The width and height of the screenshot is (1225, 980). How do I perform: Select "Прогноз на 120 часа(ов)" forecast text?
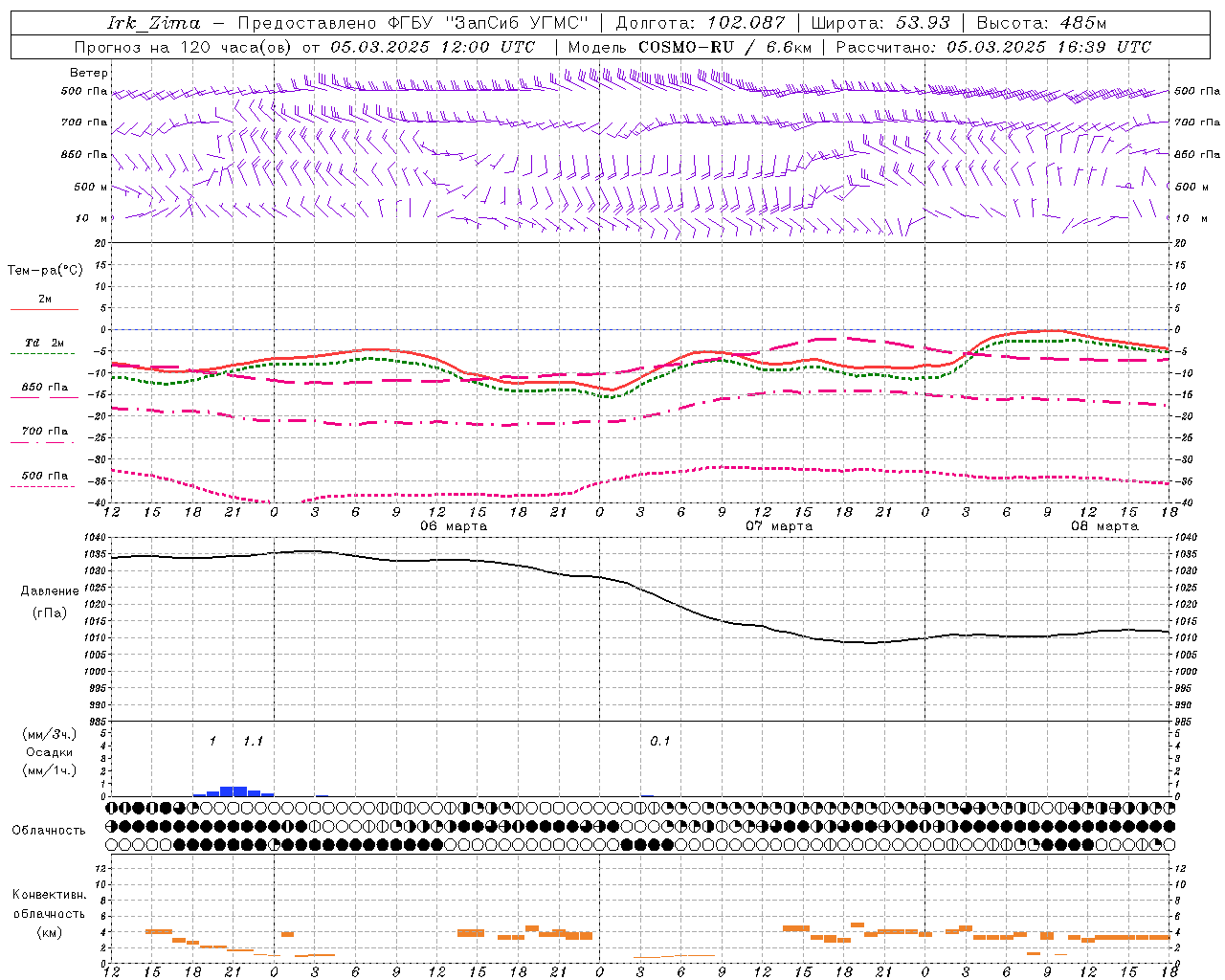[x=183, y=47]
